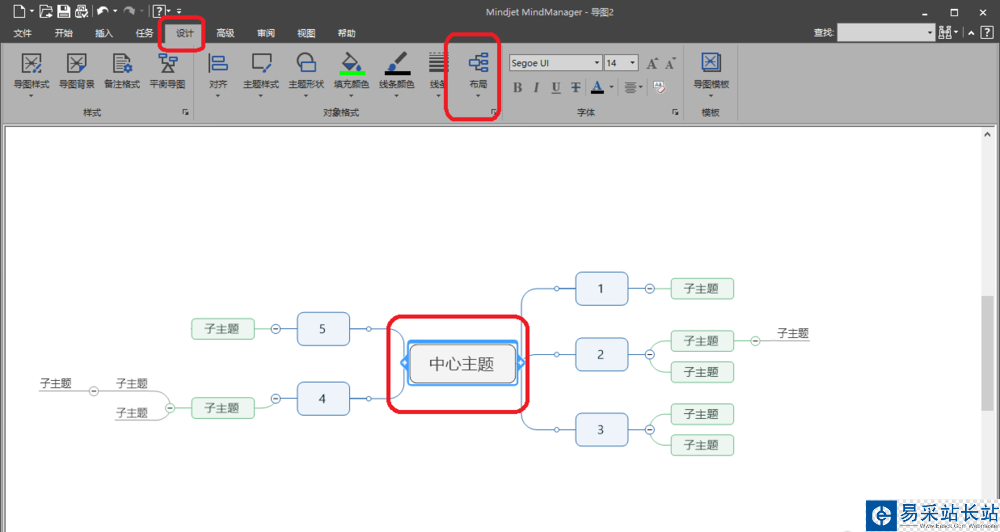Open undo history dropdown arrow
Viewport: 1000px width, 532px height.
115,11
